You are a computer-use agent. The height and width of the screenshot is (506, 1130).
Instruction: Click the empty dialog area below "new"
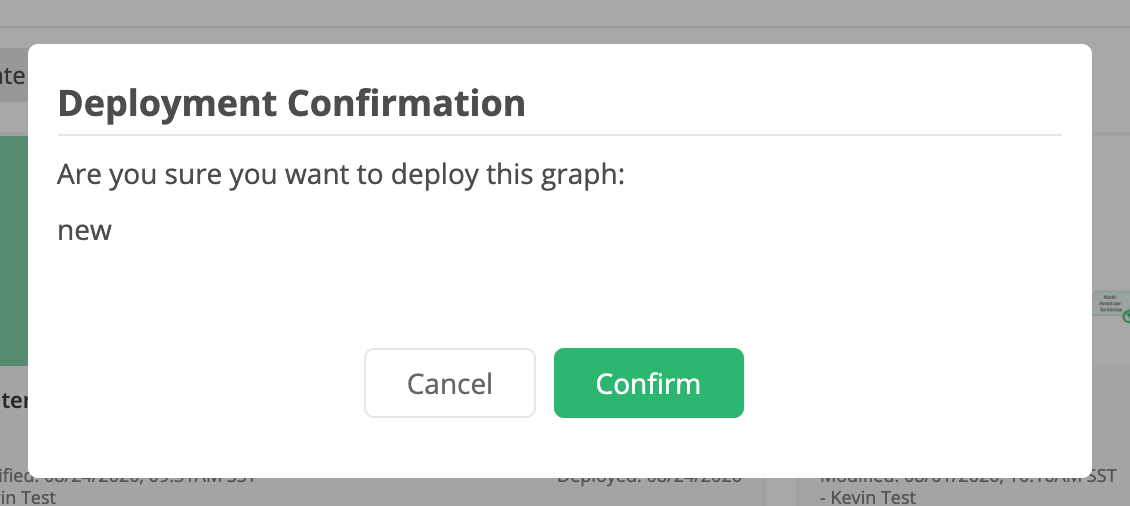[x=560, y=290]
